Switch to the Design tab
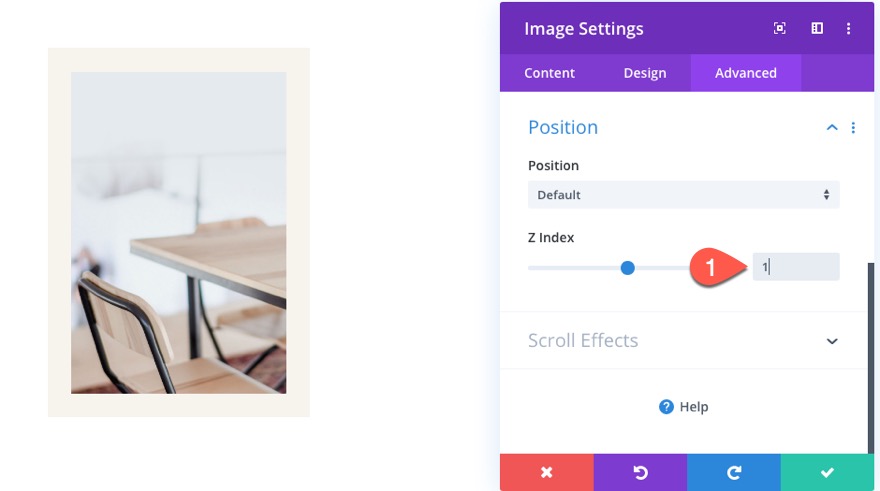Viewport: 880px width, 491px height. 644,73
